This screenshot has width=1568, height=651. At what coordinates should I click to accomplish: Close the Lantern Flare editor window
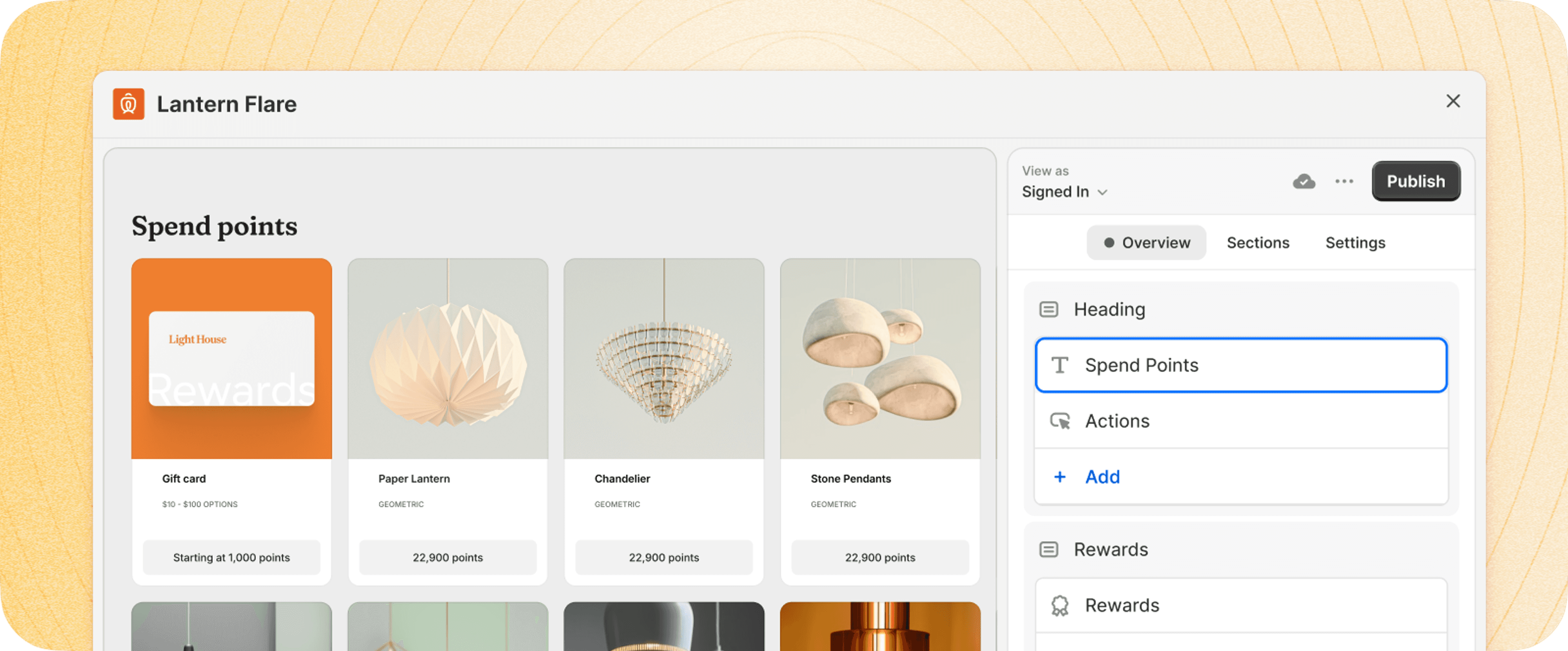pos(1453,101)
